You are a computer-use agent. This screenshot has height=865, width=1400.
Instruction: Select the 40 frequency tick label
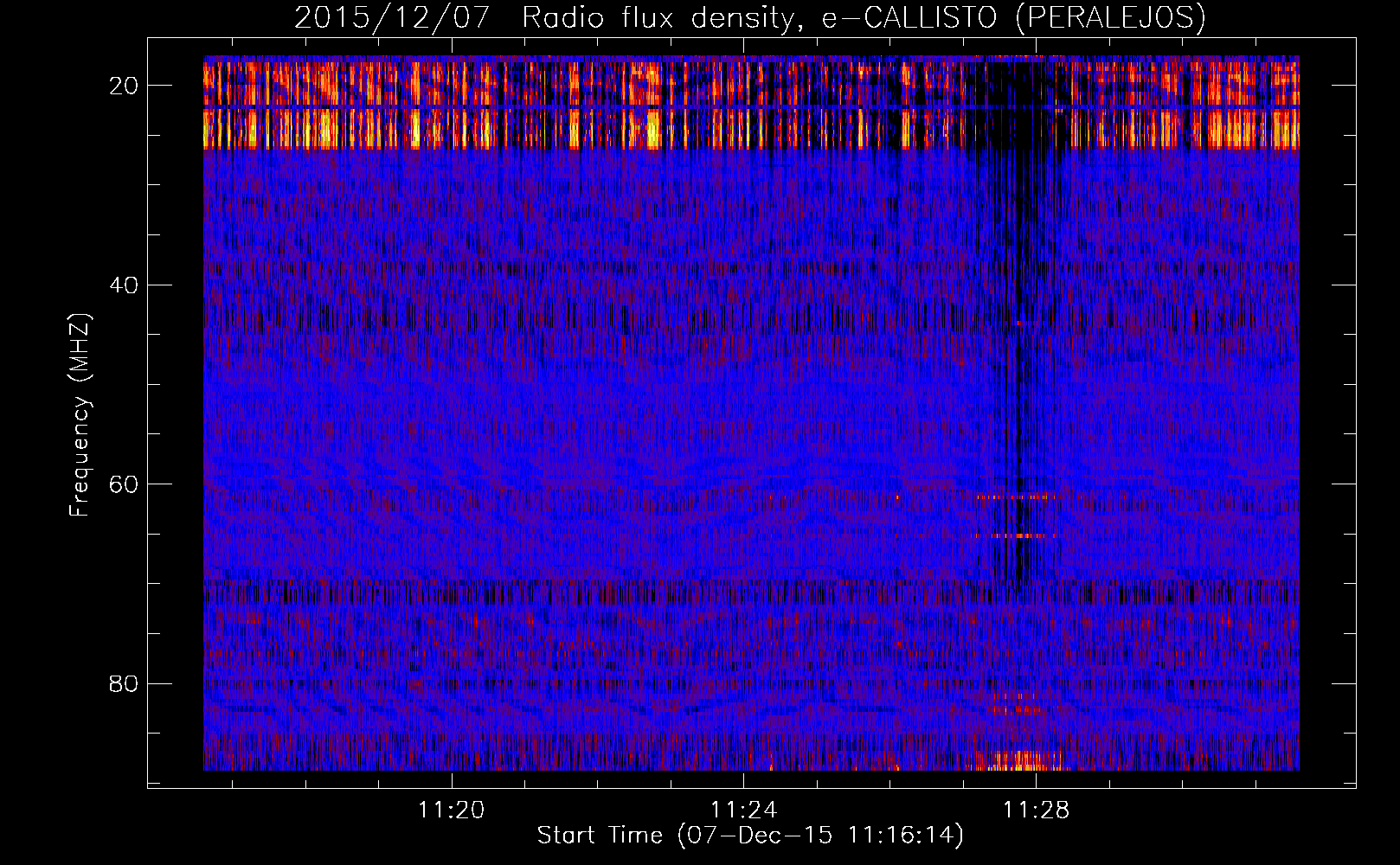[x=125, y=285]
